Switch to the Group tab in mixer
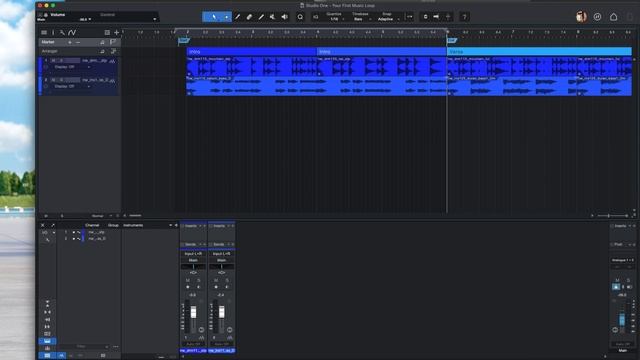The image size is (640, 360). tap(113, 225)
